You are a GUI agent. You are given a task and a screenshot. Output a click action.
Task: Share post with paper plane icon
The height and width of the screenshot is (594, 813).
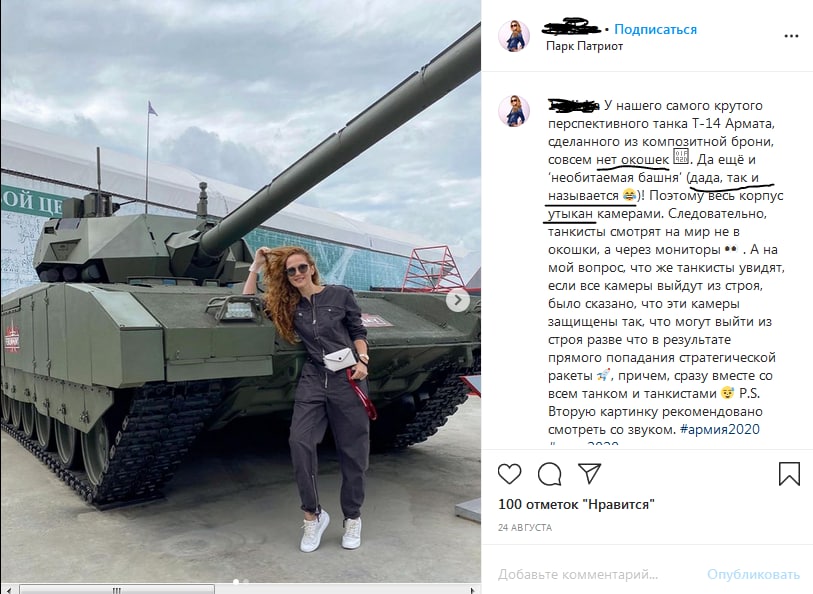tap(590, 473)
